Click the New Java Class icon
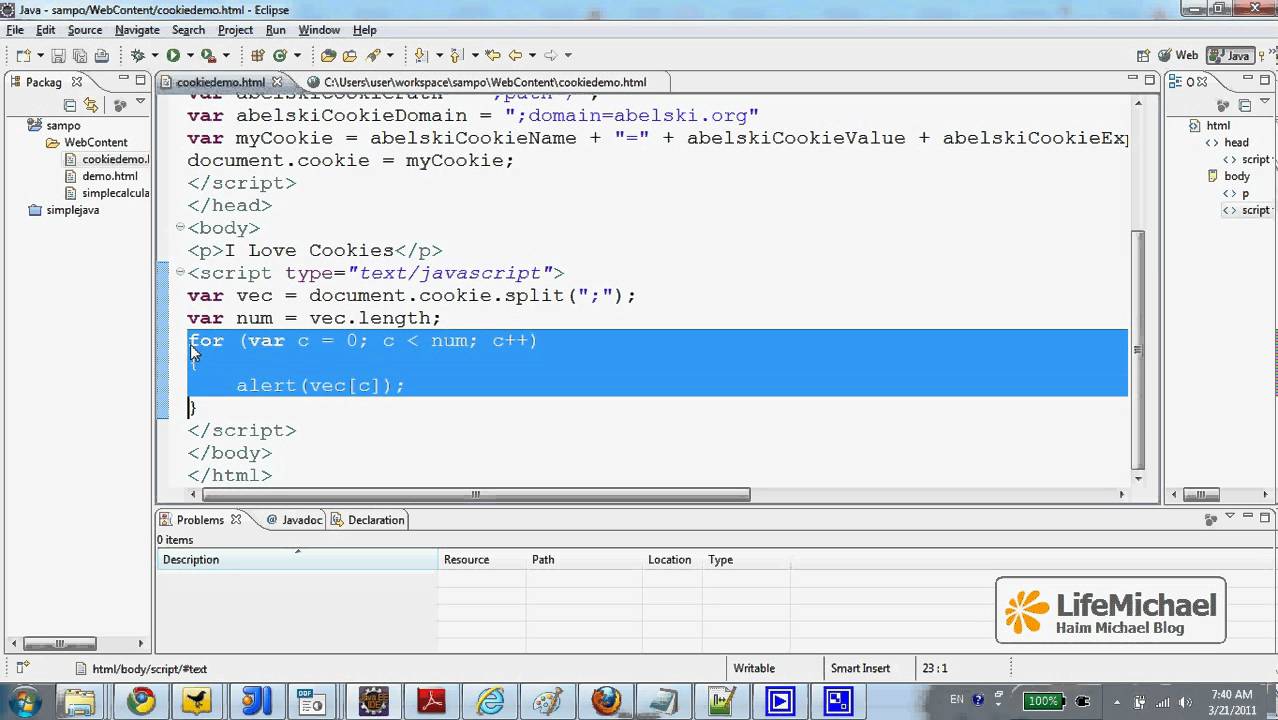Viewport: 1278px width, 720px height. 280,56
